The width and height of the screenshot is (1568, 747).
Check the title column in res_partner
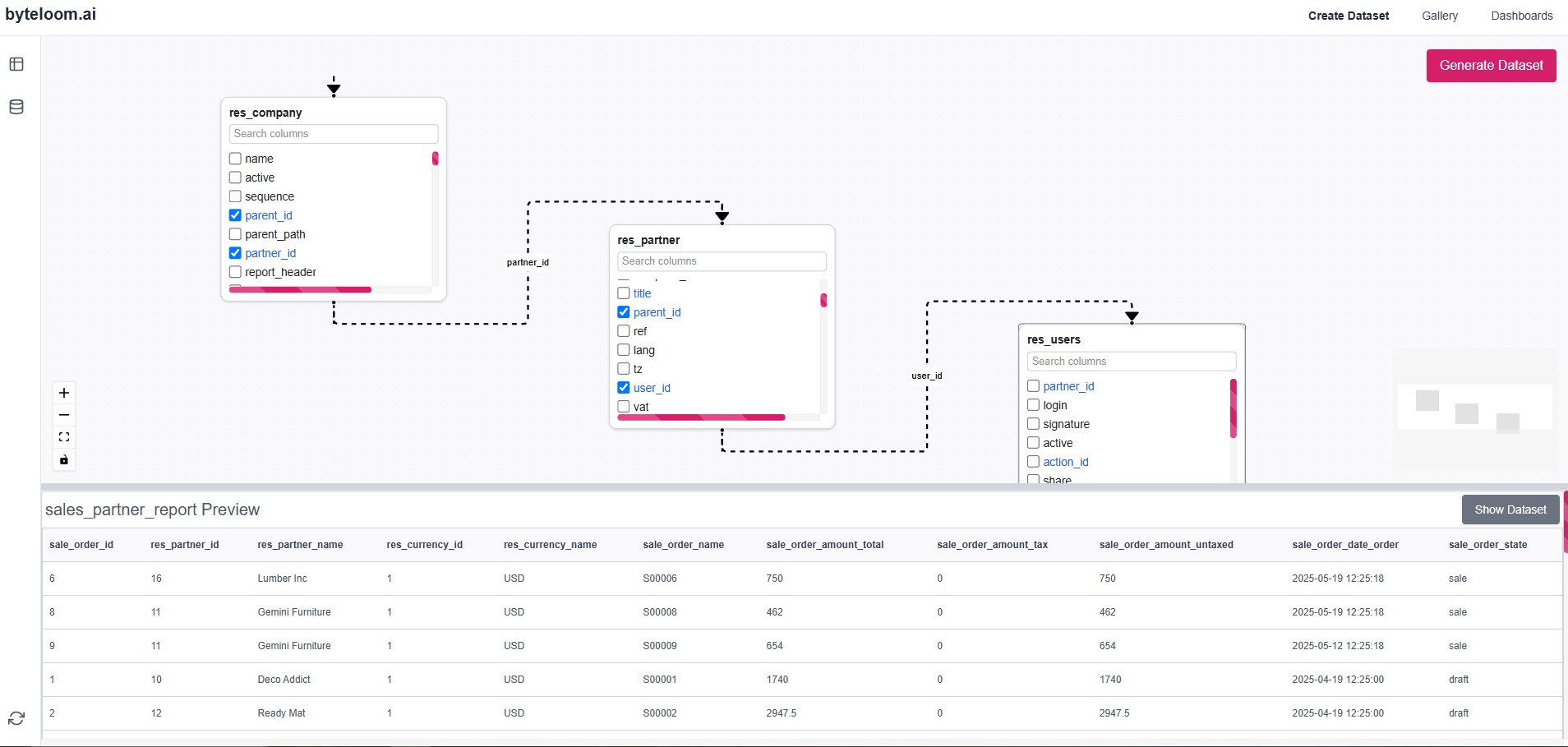point(624,293)
